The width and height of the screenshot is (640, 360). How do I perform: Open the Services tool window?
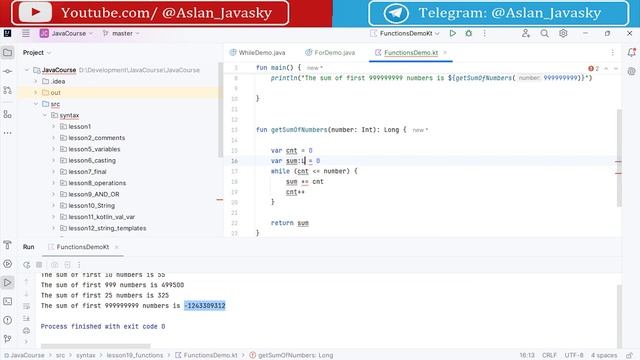[8, 264]
